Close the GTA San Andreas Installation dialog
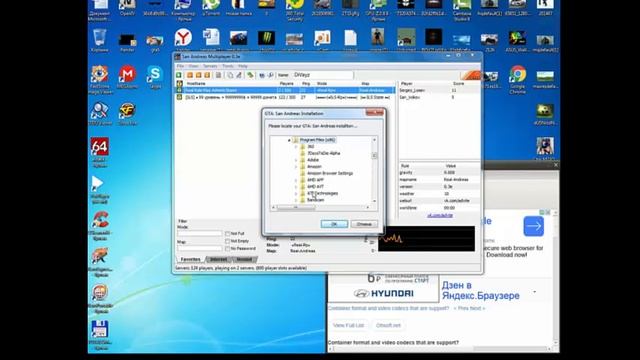640x360 pixels. pos(374,113)
